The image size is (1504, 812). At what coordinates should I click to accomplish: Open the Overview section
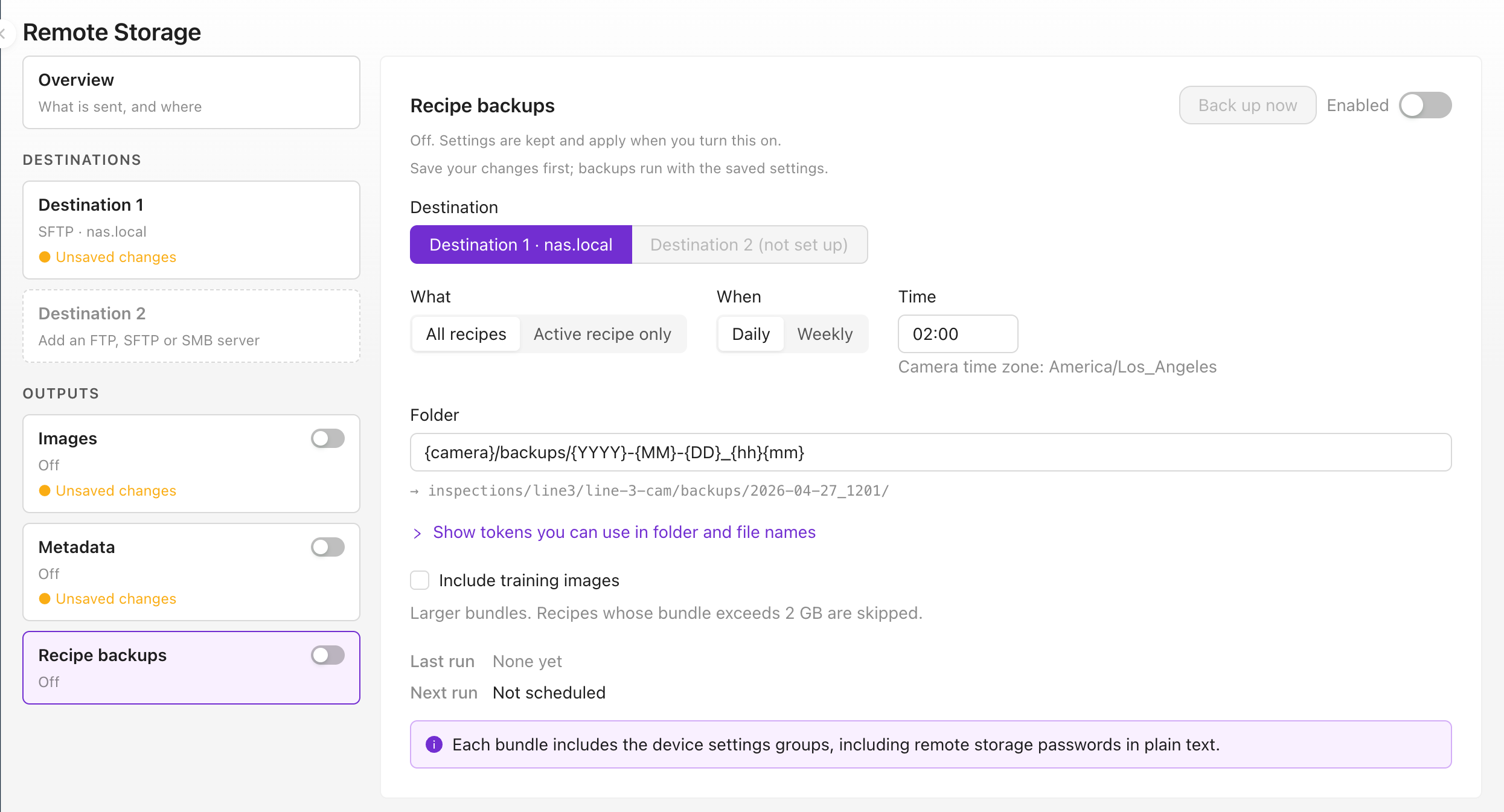pos(191,92)
